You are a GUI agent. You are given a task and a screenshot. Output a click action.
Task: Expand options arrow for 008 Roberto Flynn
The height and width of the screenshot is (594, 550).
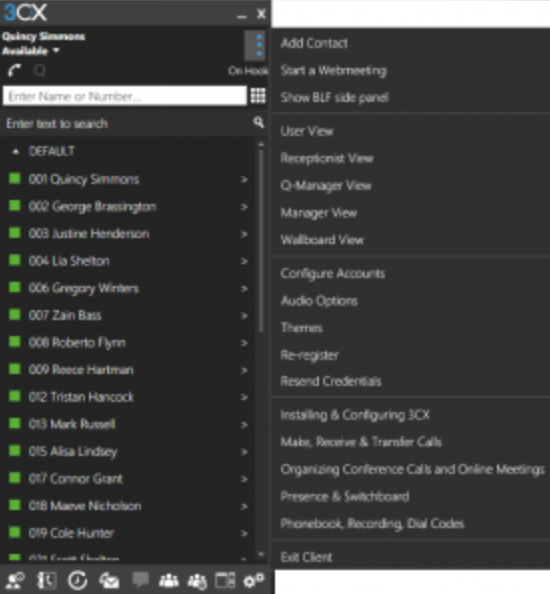(244, 343)
